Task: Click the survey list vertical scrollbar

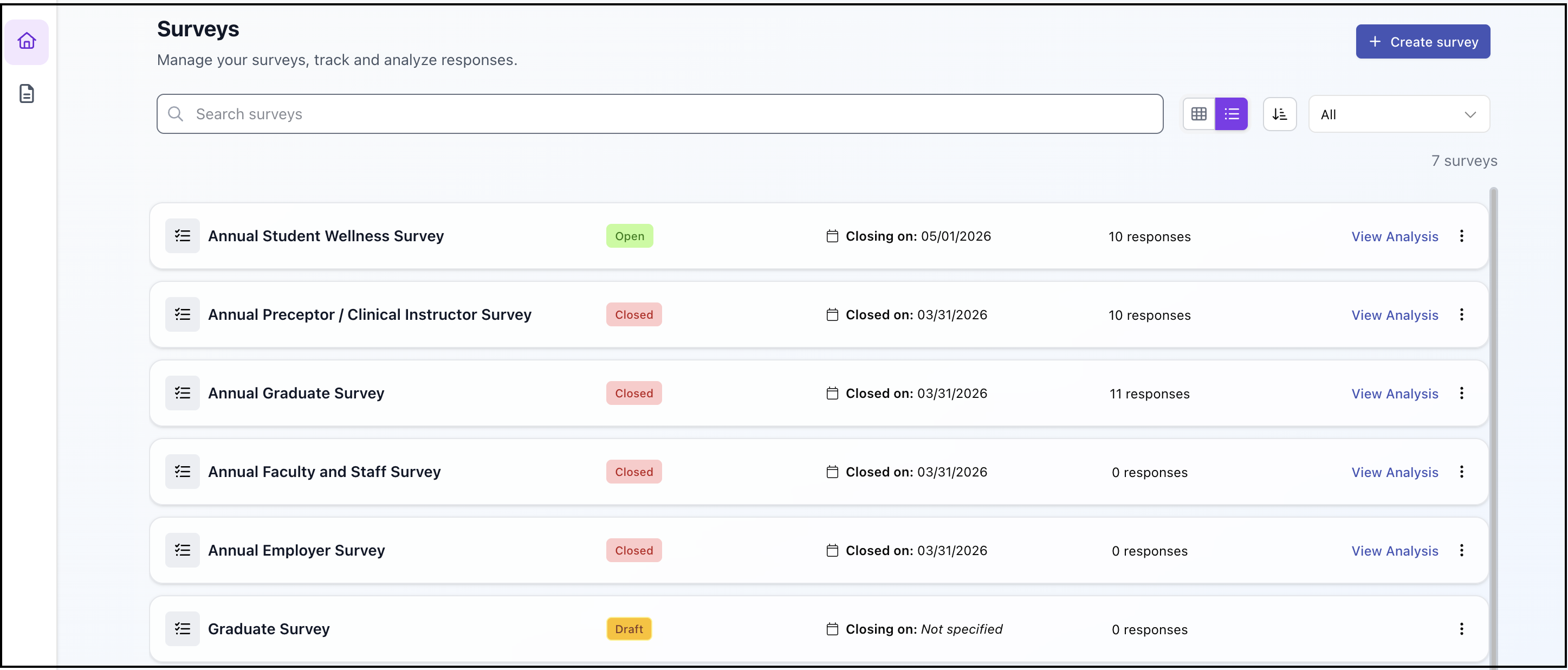Action: (x=1493, y=427)
